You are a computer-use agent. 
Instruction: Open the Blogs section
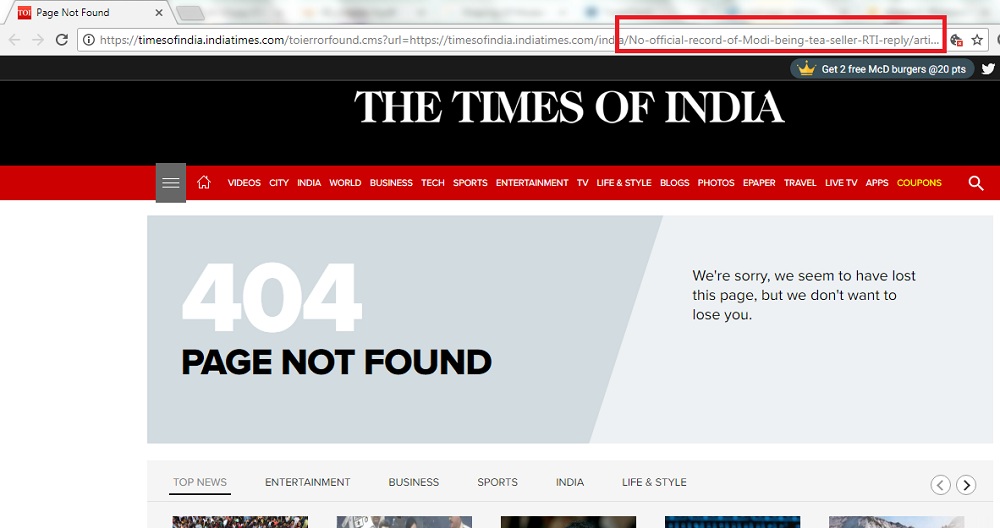[x=675, y=182]
